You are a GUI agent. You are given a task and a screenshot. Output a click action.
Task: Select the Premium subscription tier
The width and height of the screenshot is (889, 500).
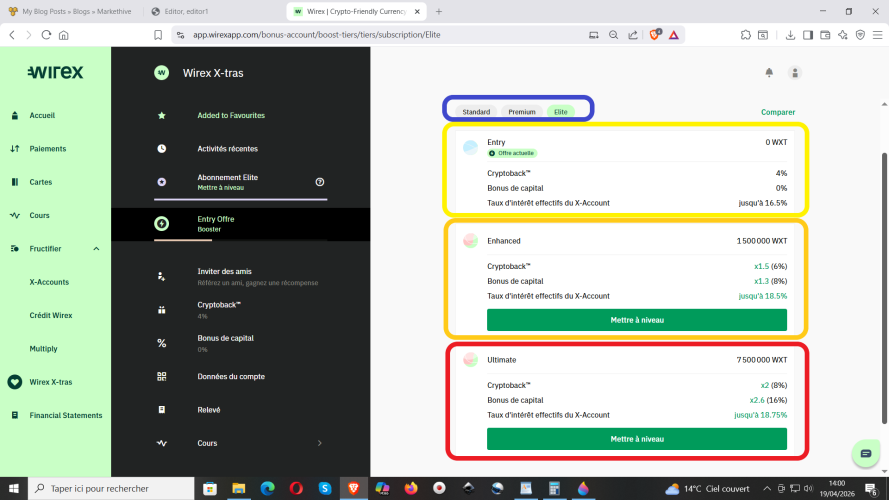[522, 112]
